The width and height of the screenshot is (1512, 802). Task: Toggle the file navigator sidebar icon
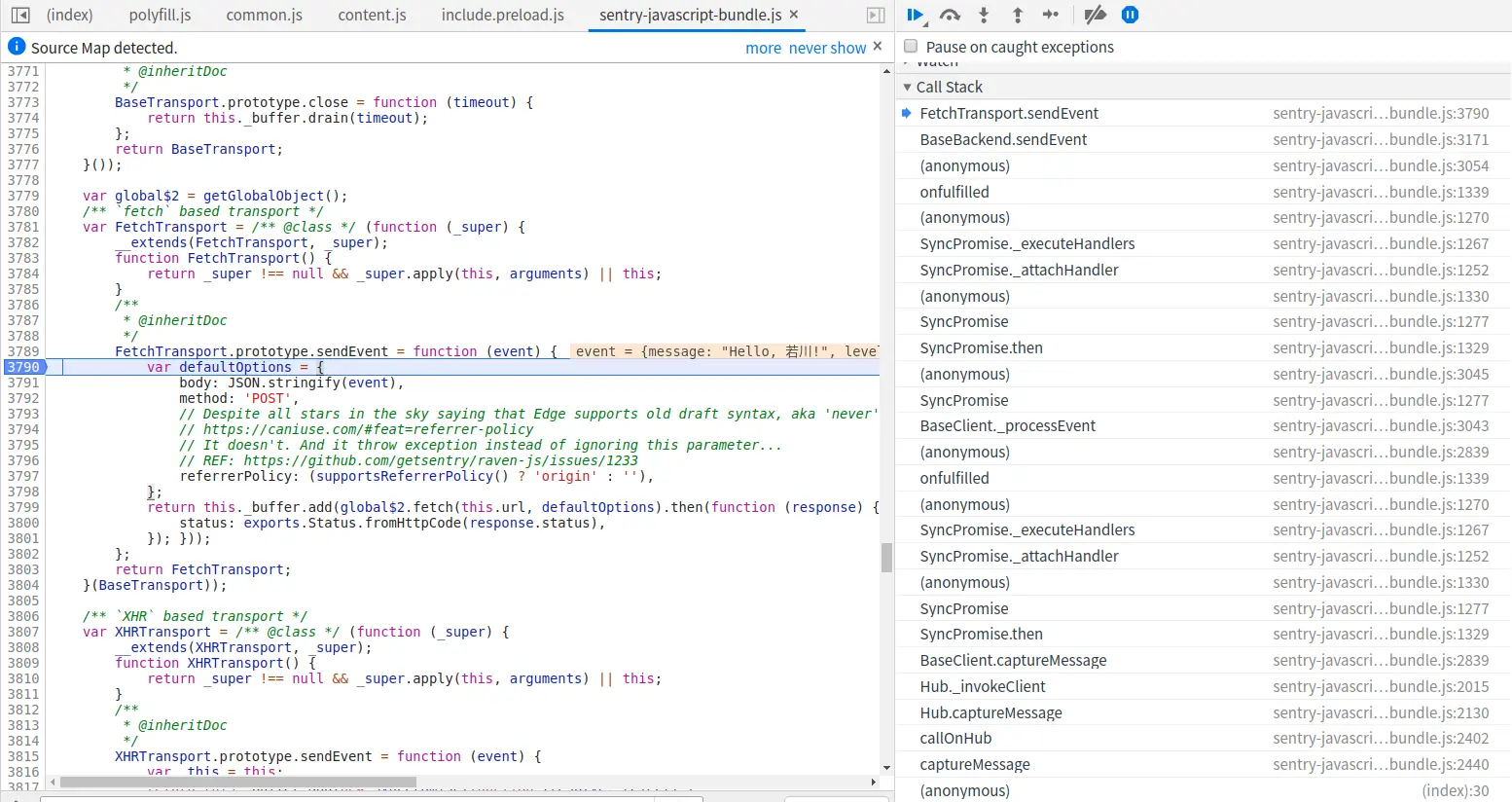click(20, 15)
